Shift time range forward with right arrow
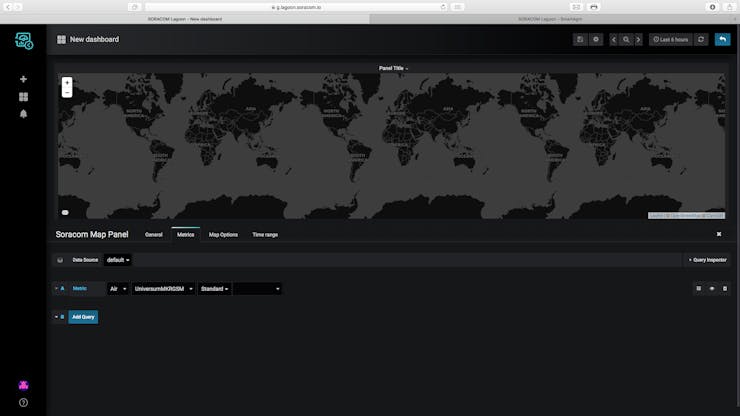740x416 pixels. (x=638, y=40)
